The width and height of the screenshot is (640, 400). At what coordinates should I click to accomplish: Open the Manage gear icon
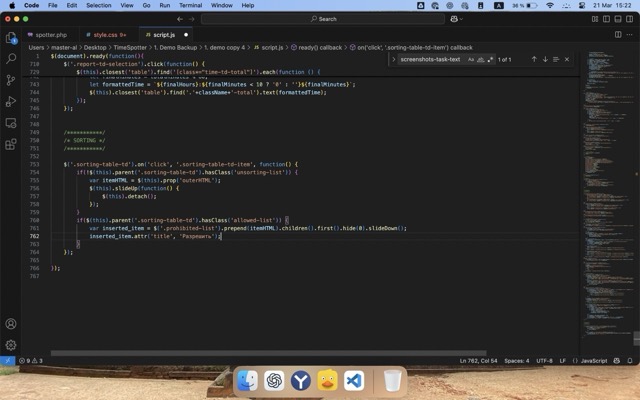click(11, 345)
